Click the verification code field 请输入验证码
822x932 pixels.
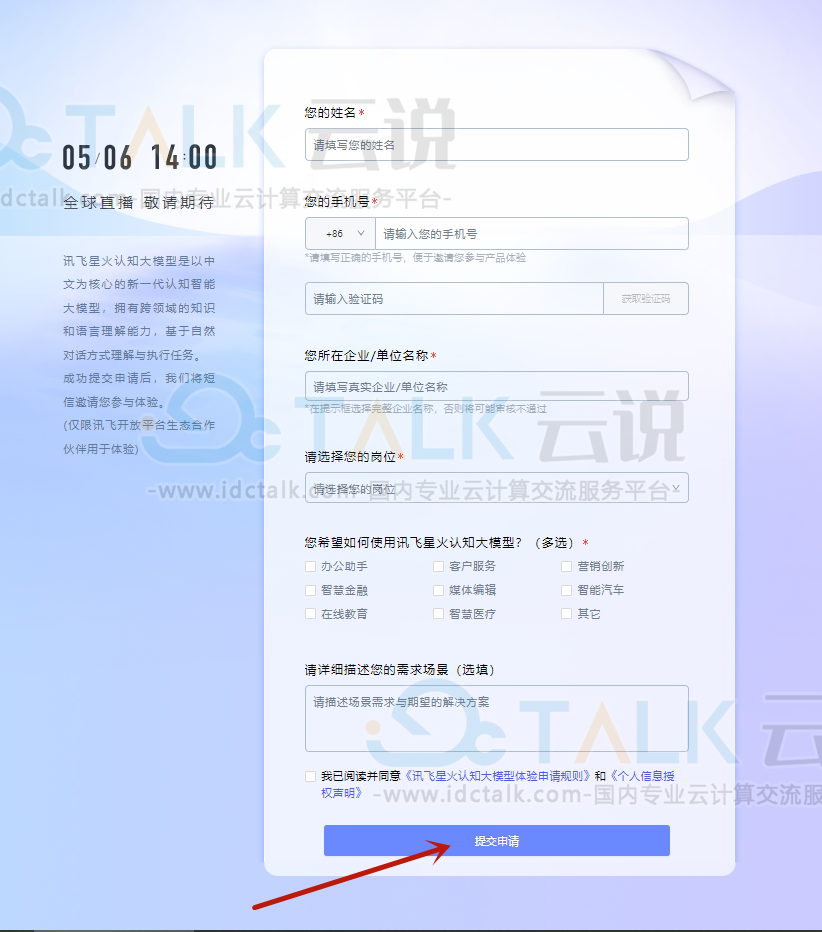coord(454,298)
